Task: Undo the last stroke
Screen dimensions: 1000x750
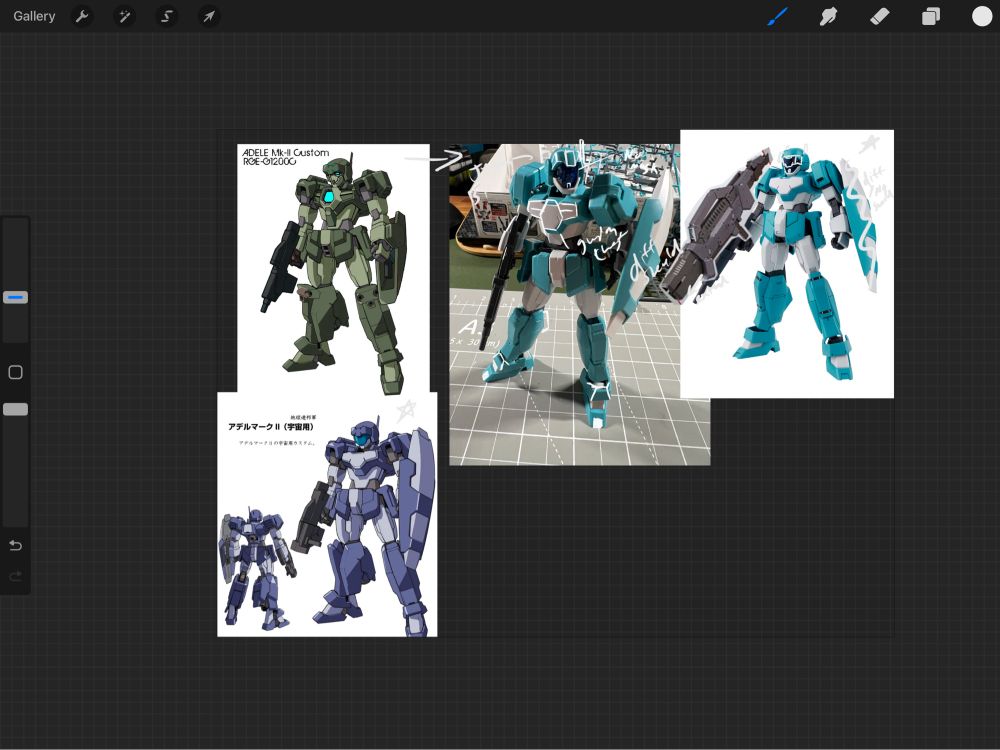Action: coord(15,545)
